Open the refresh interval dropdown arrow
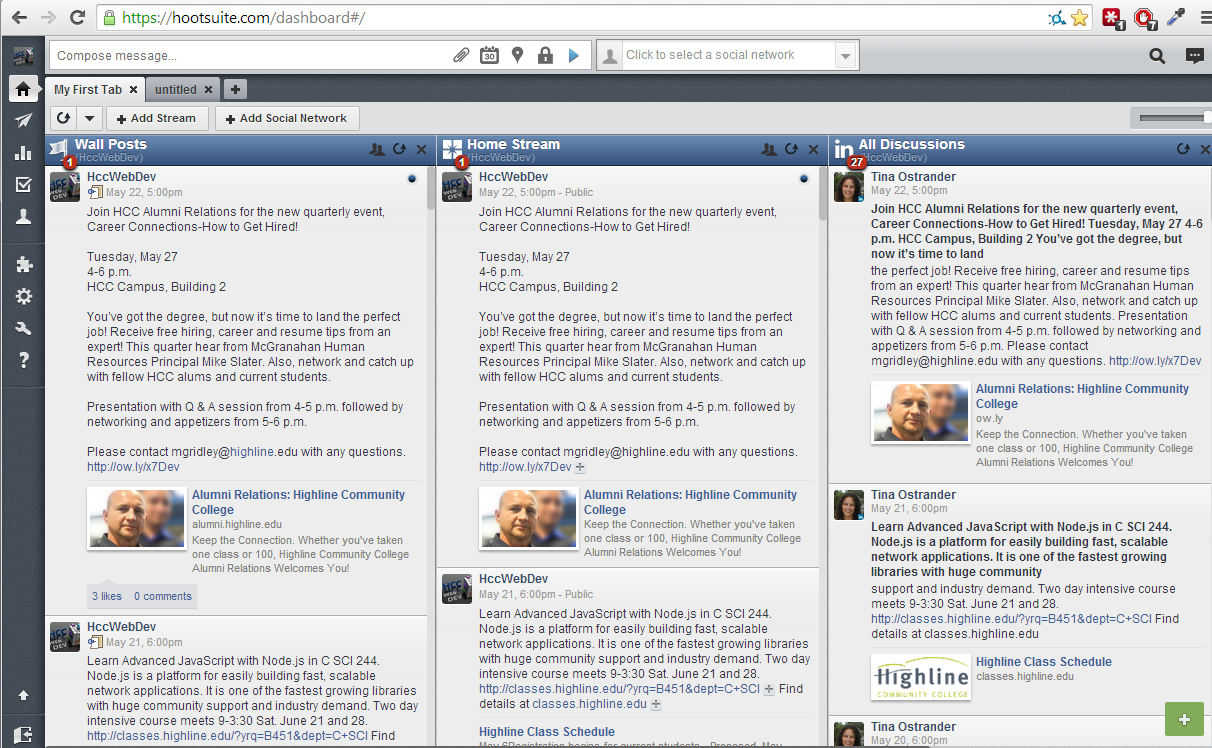This screenshot has width=1212, height=748. point(89,118)
